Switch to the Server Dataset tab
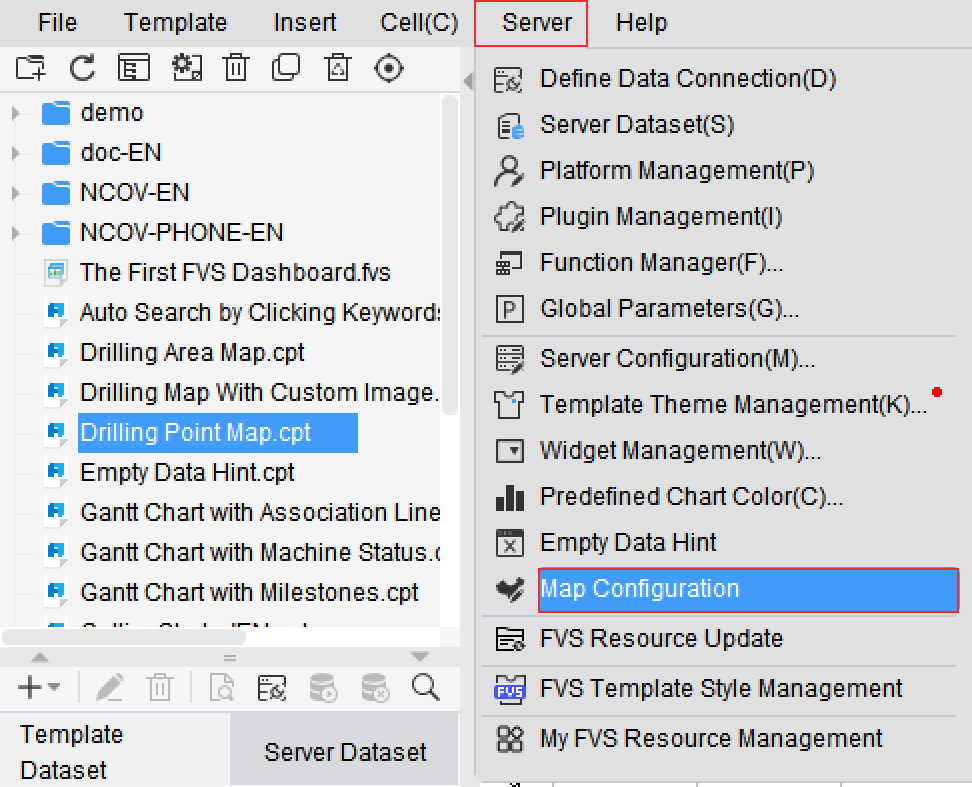The width and height of the screenshot is (972, 787). [345, 752]
